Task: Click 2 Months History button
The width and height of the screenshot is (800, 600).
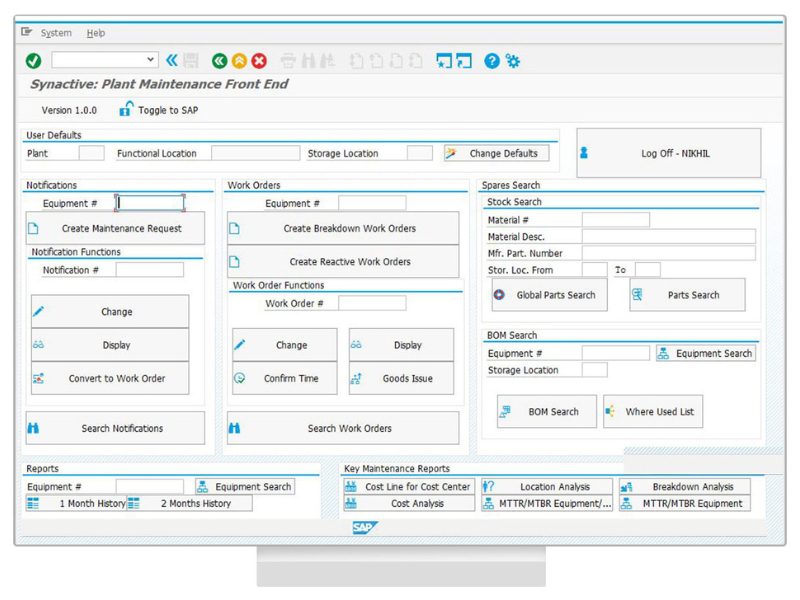Action: tap(189, 503)
